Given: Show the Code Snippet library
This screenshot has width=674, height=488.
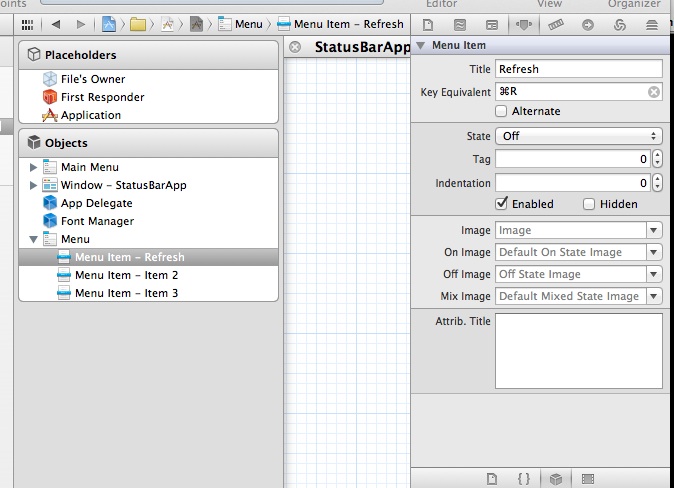Looking at the screenshot, I should coord(524,479).
